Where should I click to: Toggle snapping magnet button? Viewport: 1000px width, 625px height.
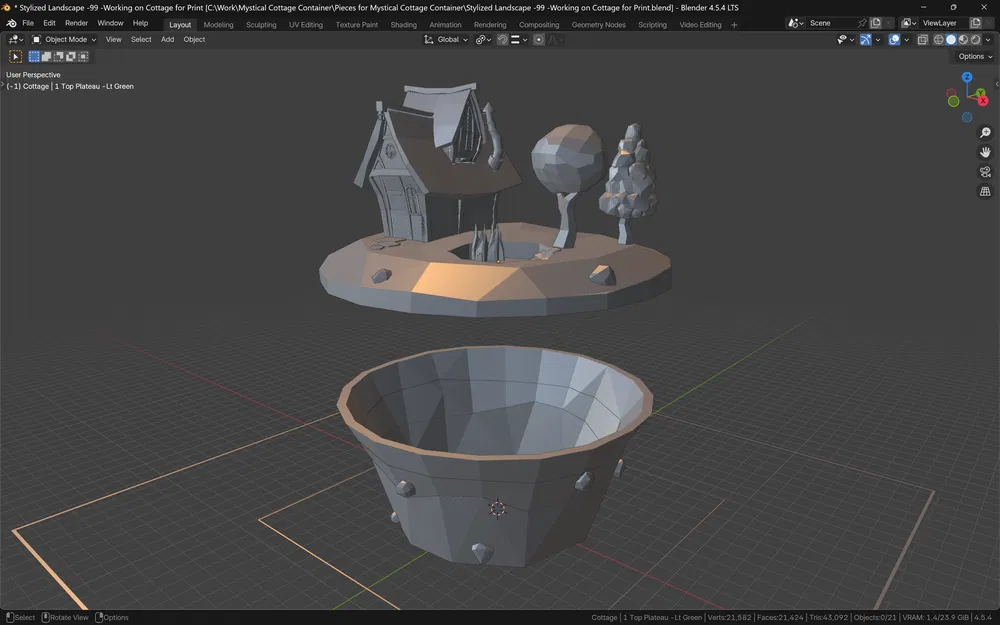(503, 40)
